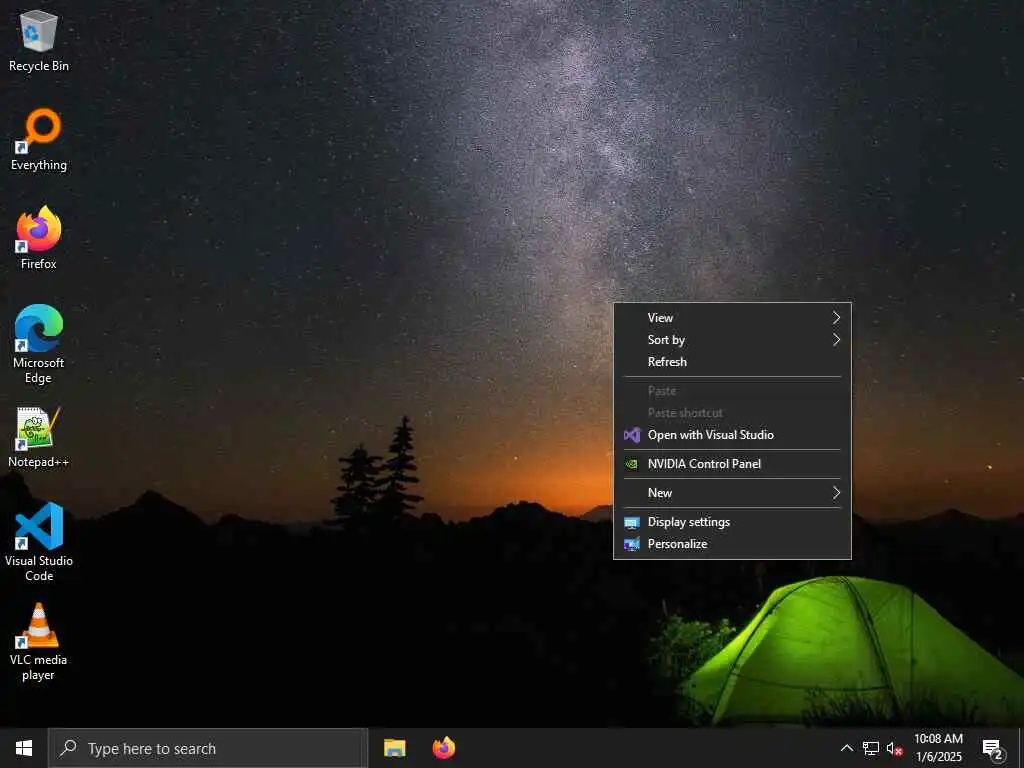Open the Windows Start menu
The height and width of the screenshot is (768, 1024).
pos(24,748)
